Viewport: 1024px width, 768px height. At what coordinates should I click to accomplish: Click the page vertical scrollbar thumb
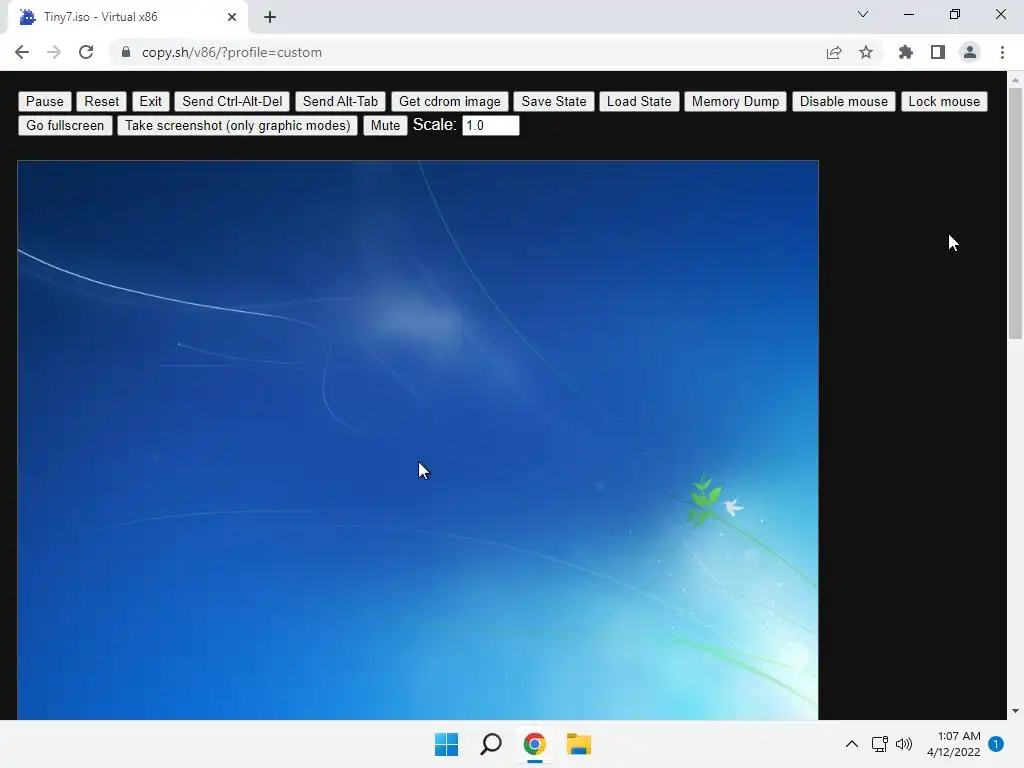(1015, 213)
